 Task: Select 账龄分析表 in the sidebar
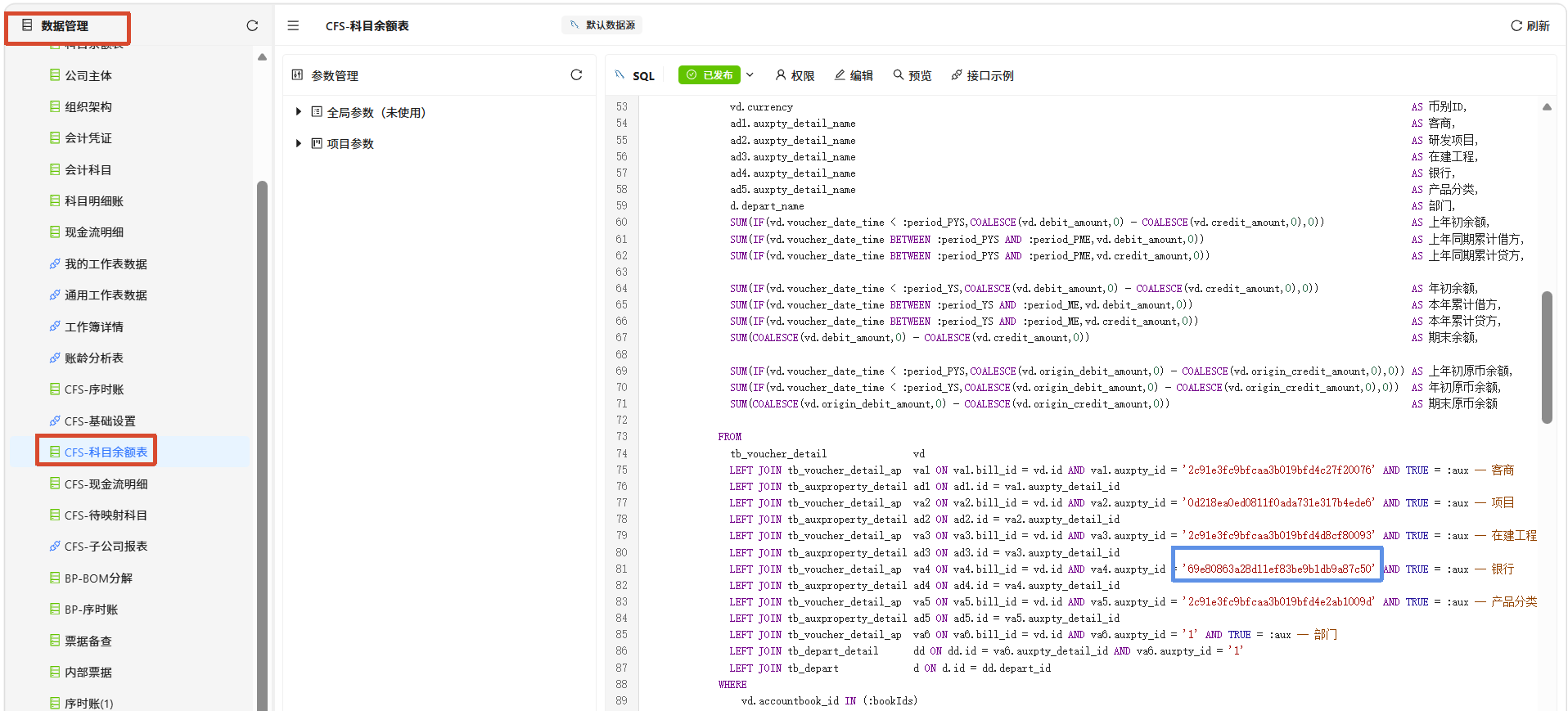pyautogui.click(x=94, y=358)
